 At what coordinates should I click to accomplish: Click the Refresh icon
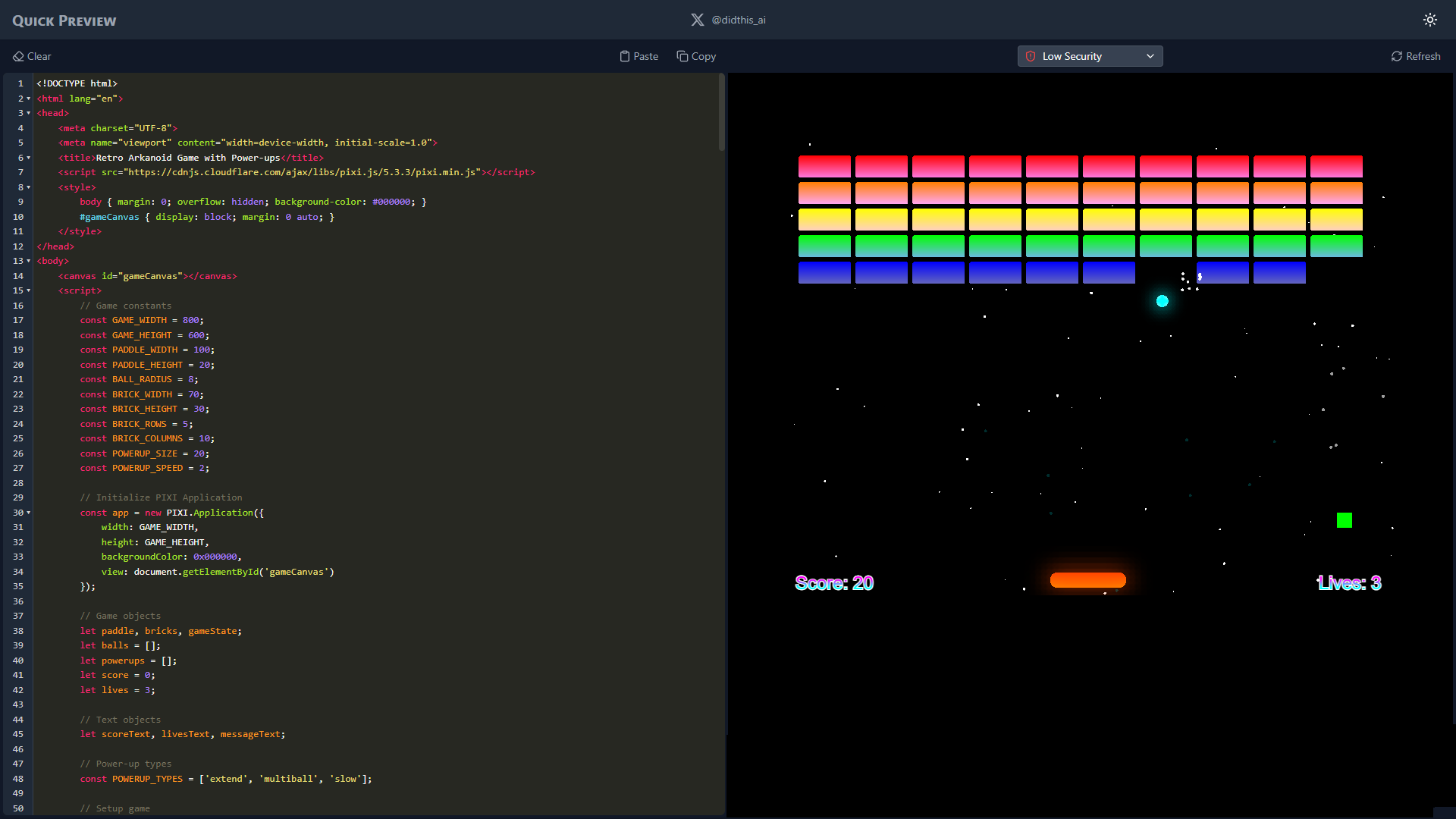(1397, 56)
